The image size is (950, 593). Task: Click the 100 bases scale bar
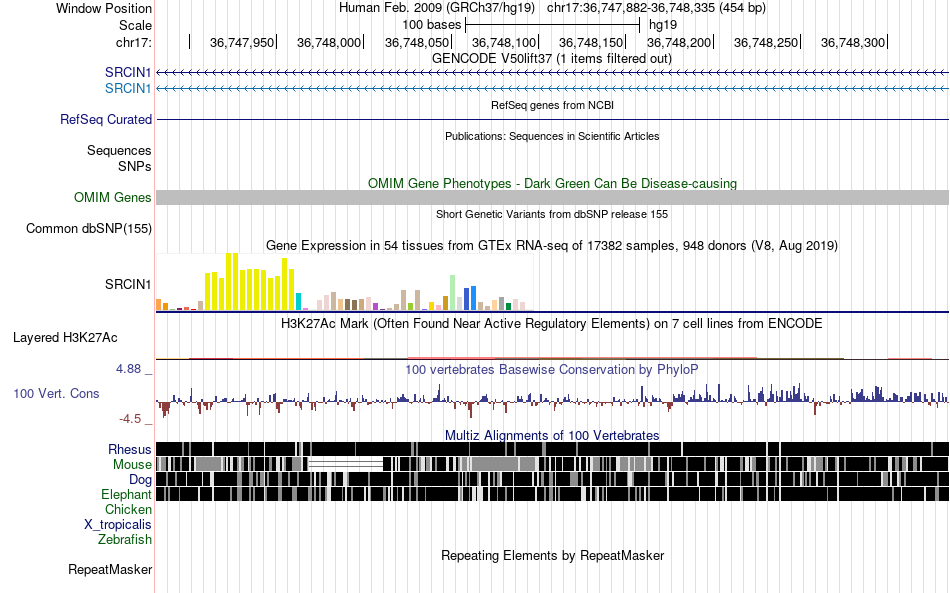553,25
